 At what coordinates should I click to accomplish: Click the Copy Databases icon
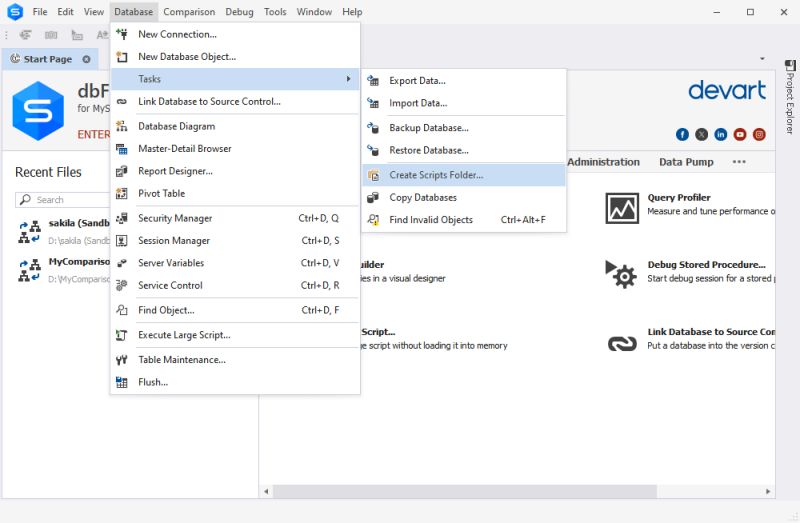(x=373, y=197)
